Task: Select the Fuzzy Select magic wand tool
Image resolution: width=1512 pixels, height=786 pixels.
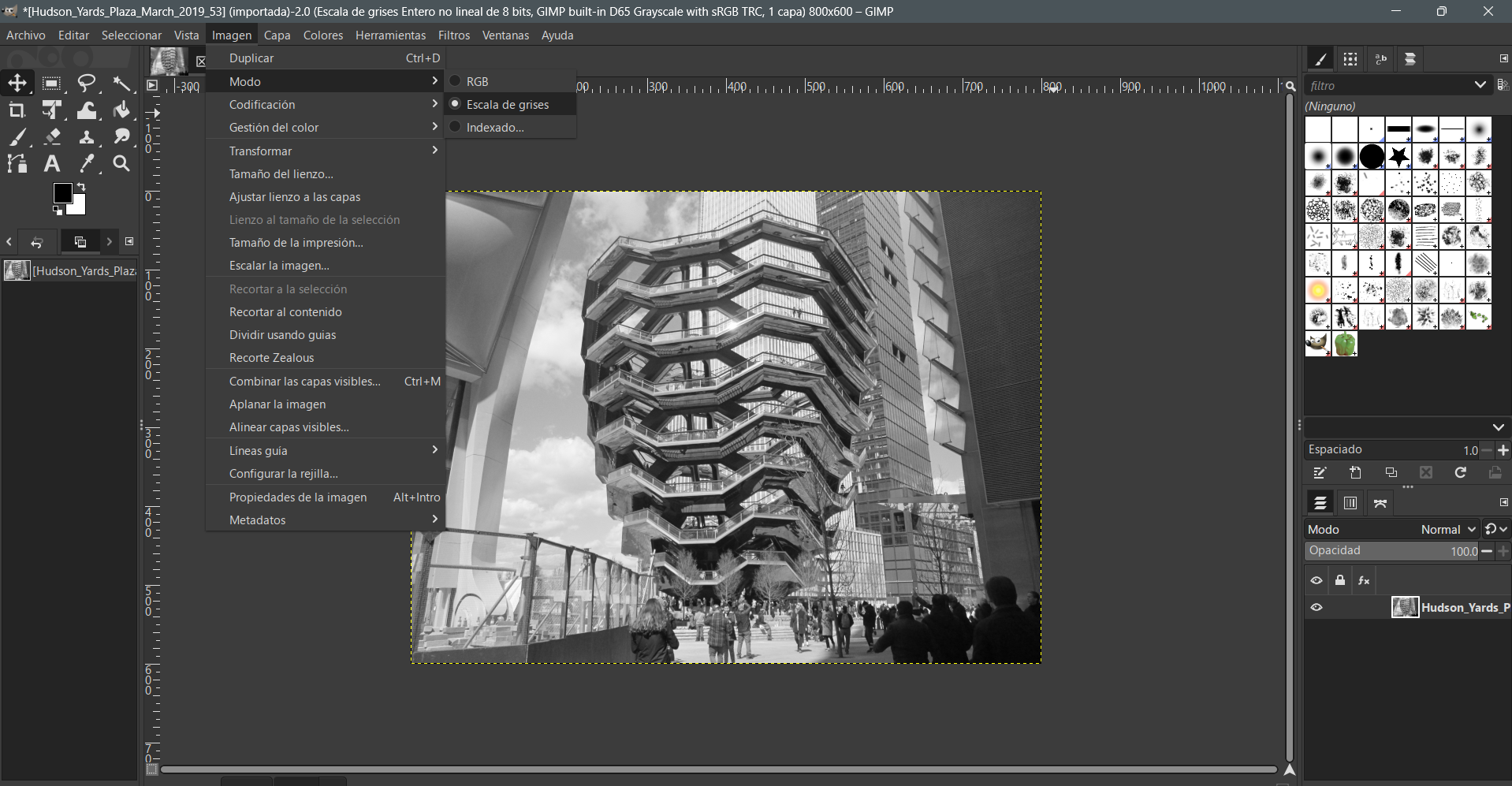Action: click(121, 84)
